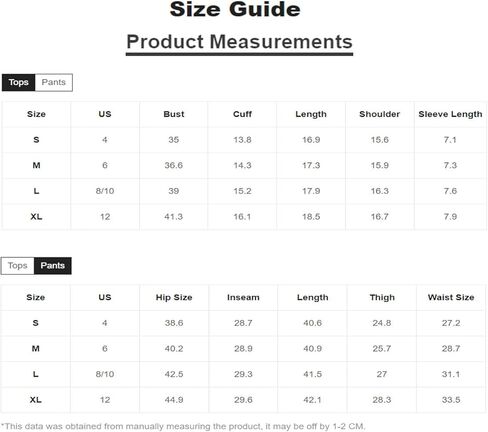
Task: Click the Thigh column header
Action: (x=382, y=297)
